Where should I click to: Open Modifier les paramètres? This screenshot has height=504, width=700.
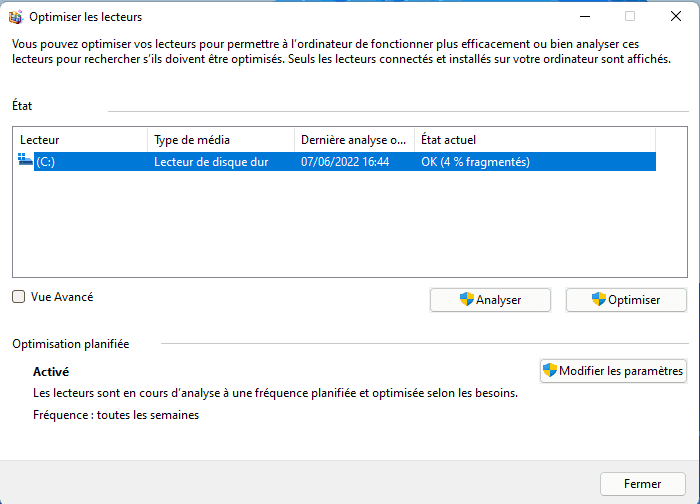click(613, 371)
